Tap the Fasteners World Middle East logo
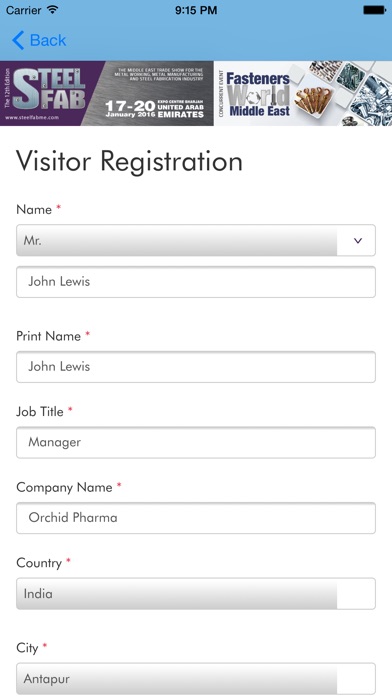Viewport: 392px width, 696px height. 258,94
